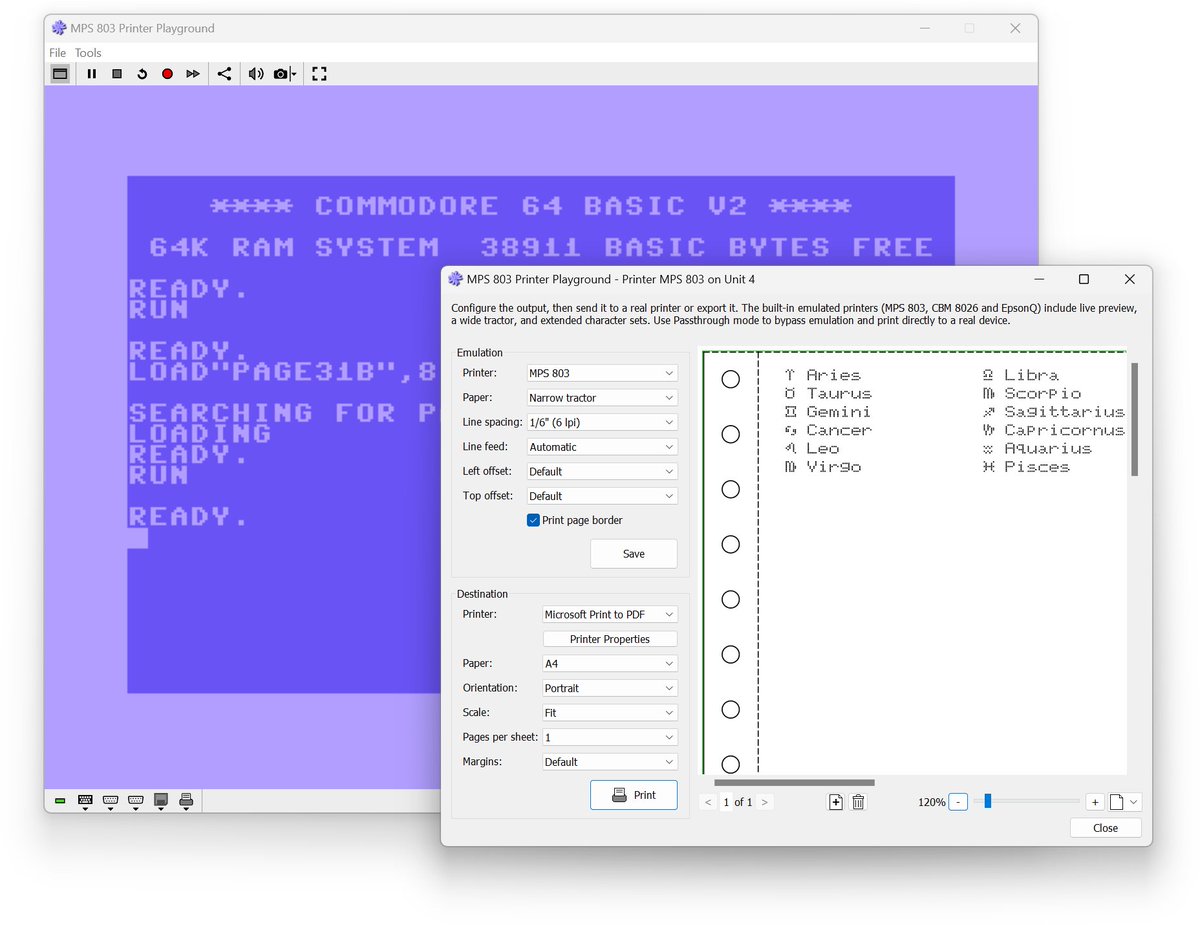1200x925 pixels.
Task: Zoom out with the minus button
Action: 958,802
